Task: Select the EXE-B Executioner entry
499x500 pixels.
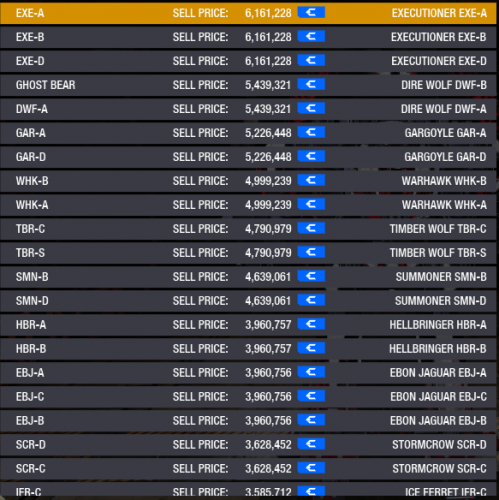Action: tap(248, 37)
